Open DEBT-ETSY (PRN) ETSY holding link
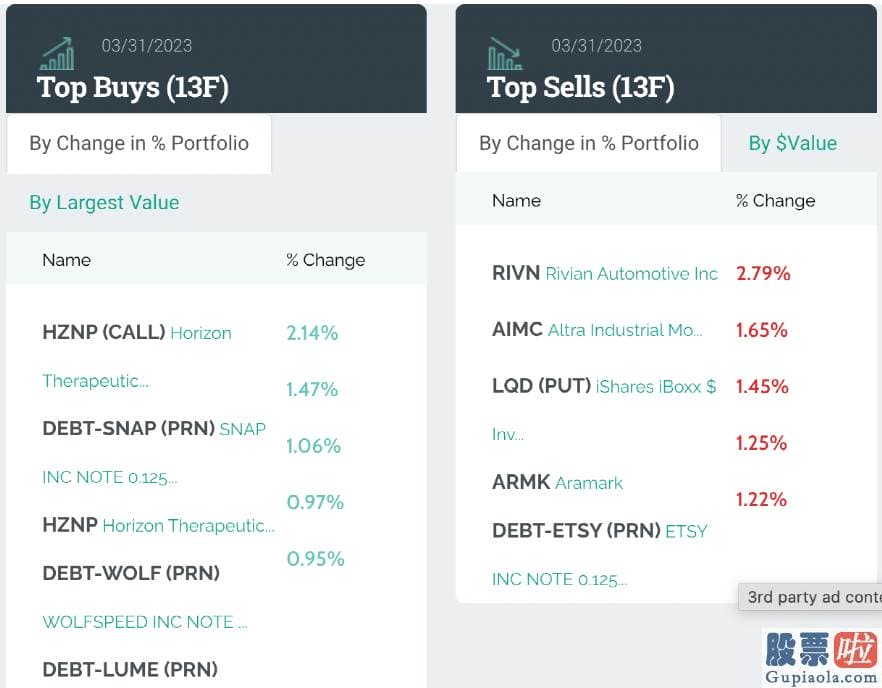Screen dimensions: 882x688 point(600,530)
